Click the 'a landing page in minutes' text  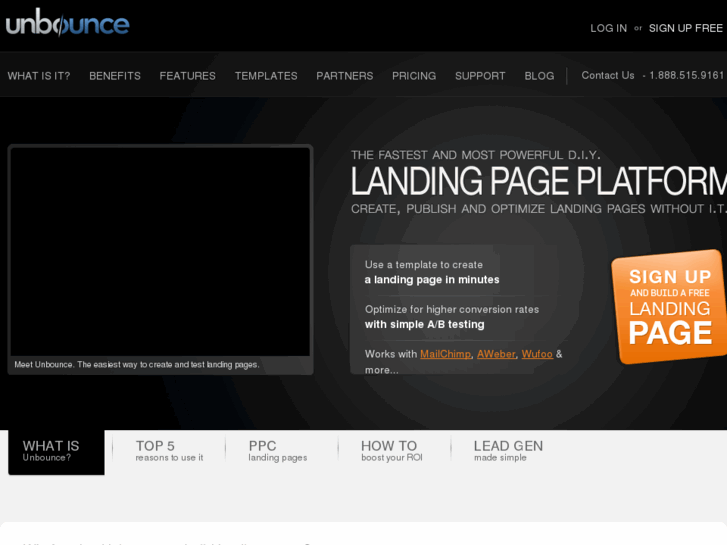[432, 280]
